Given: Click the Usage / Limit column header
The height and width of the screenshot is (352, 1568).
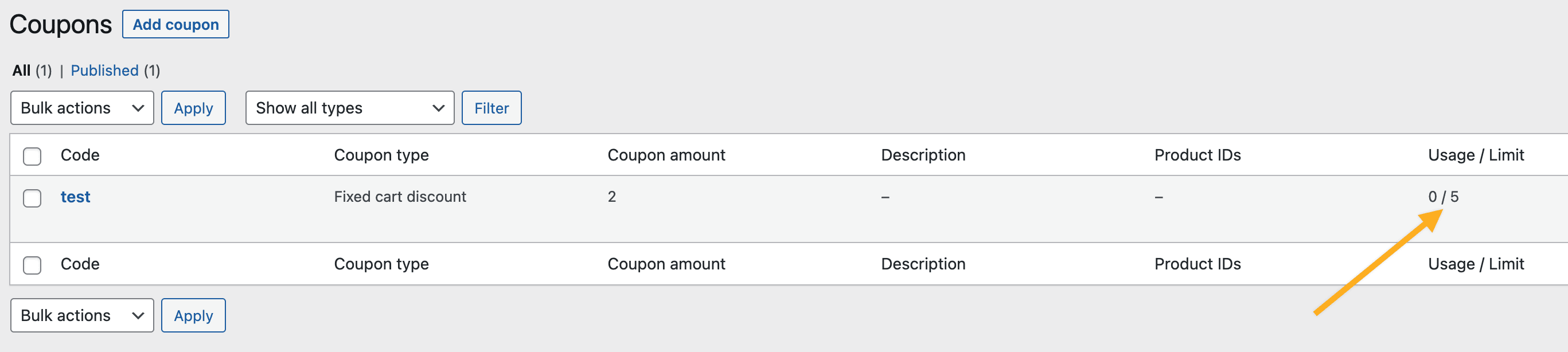Looking at the screenshot, I should tap(1477, 155).
